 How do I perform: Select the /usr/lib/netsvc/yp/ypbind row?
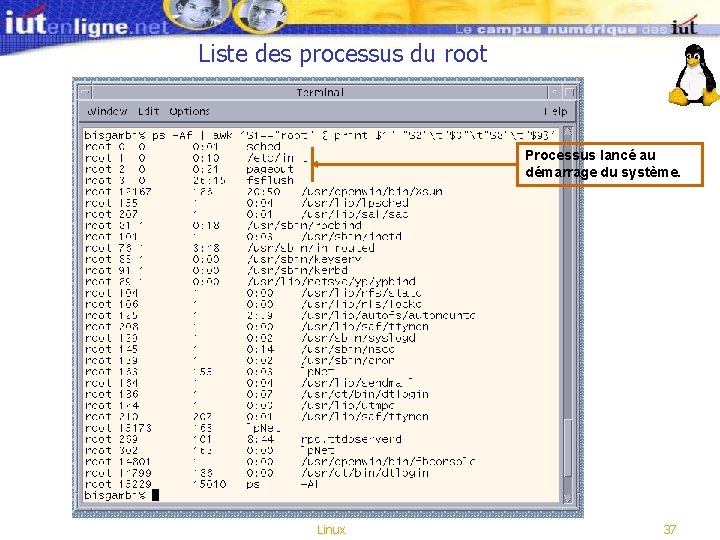pyautogui.click(x=250, y=281)
